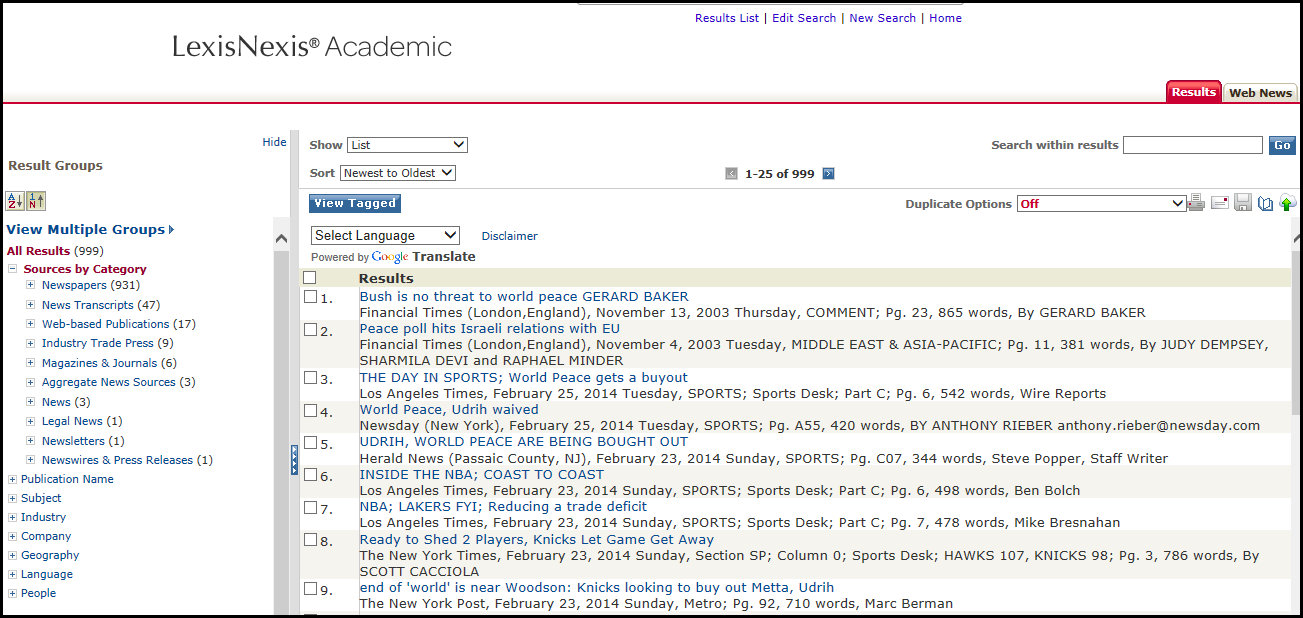Tick checkbox for result 5 Herald News

[x=310, y=442]
